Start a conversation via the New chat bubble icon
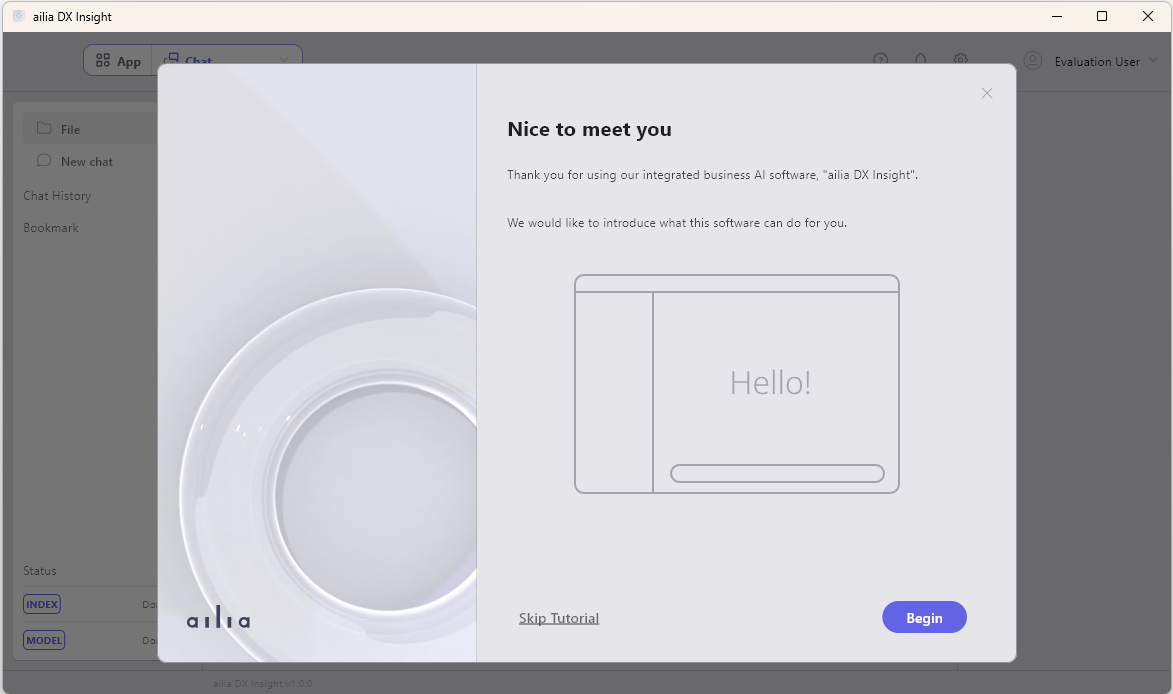 point(43,161)
